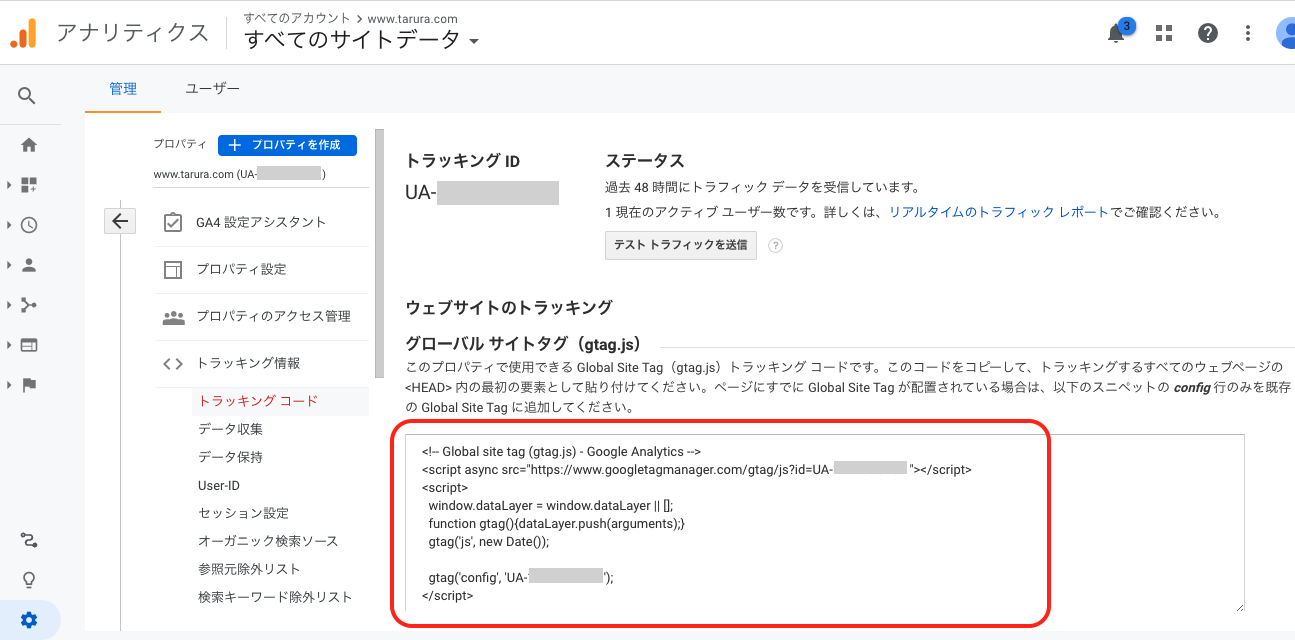
Task: Open Behavior icon in sidebar
Action: pyautogui.click(x=29, y=345)
